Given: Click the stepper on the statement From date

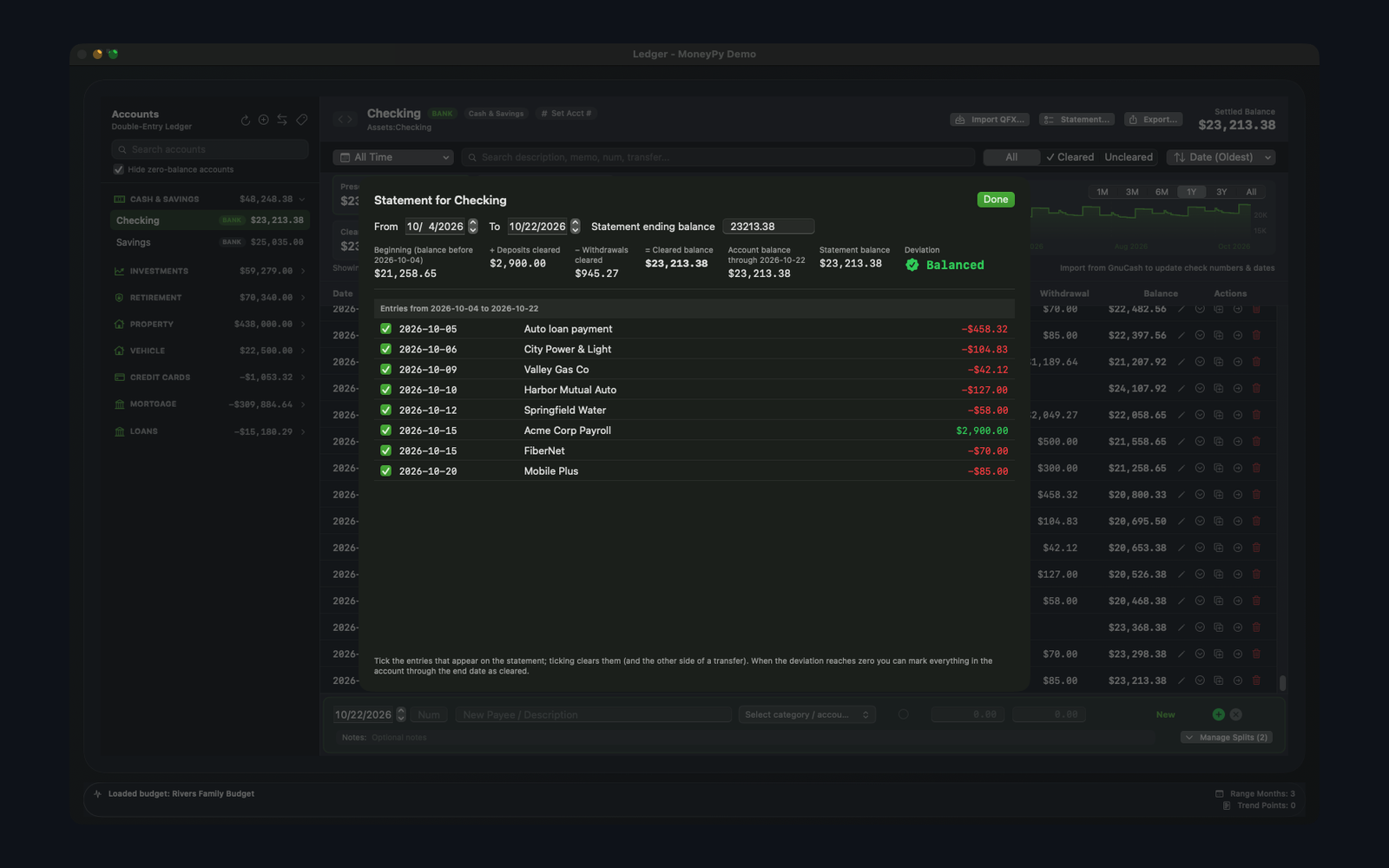Looking at the screenshot, I should click(473, 227).
